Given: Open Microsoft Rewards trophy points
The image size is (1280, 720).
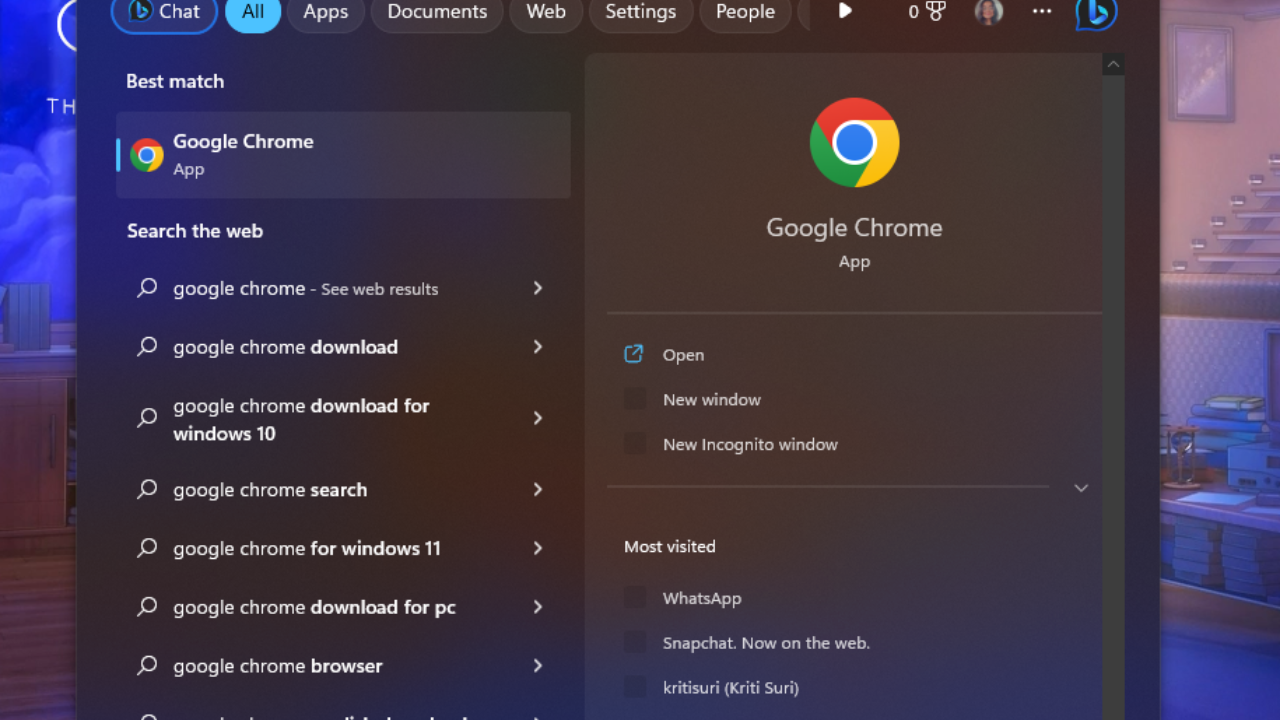Looking at the screenshot, I should point(927,12).
